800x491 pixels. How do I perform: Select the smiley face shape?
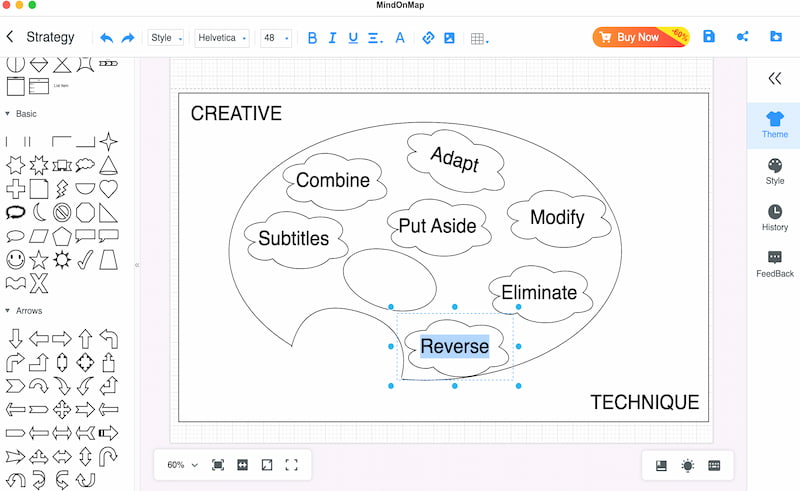point(15,260)
